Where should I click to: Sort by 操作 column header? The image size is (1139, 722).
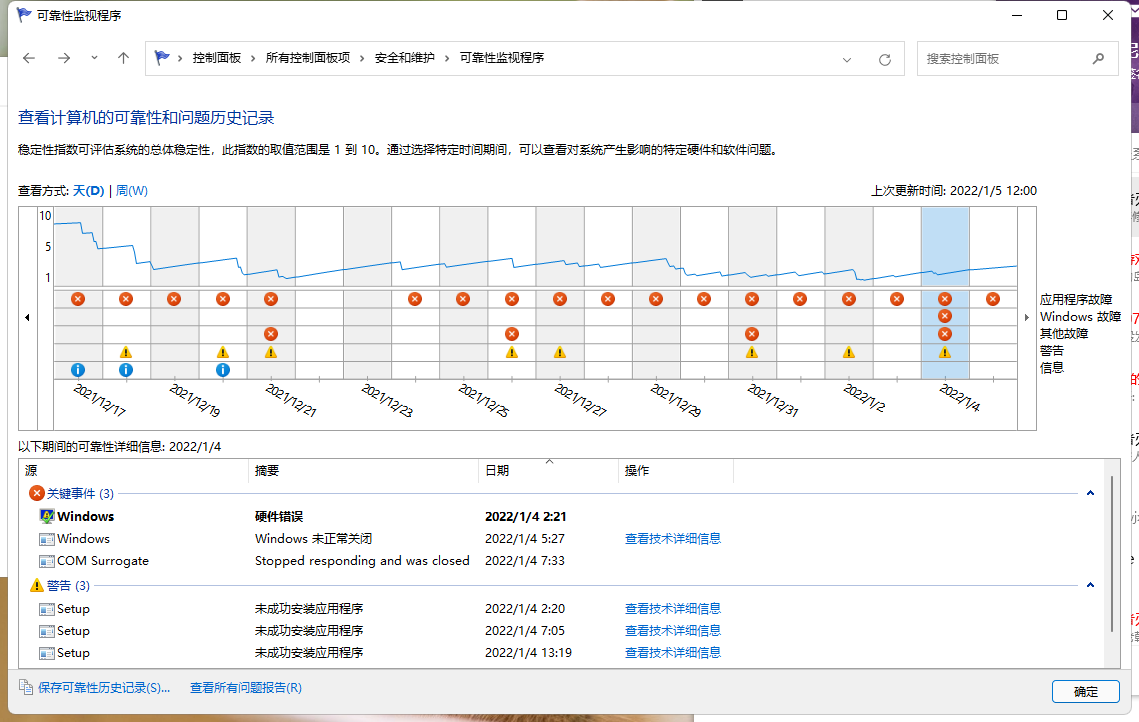676,471
